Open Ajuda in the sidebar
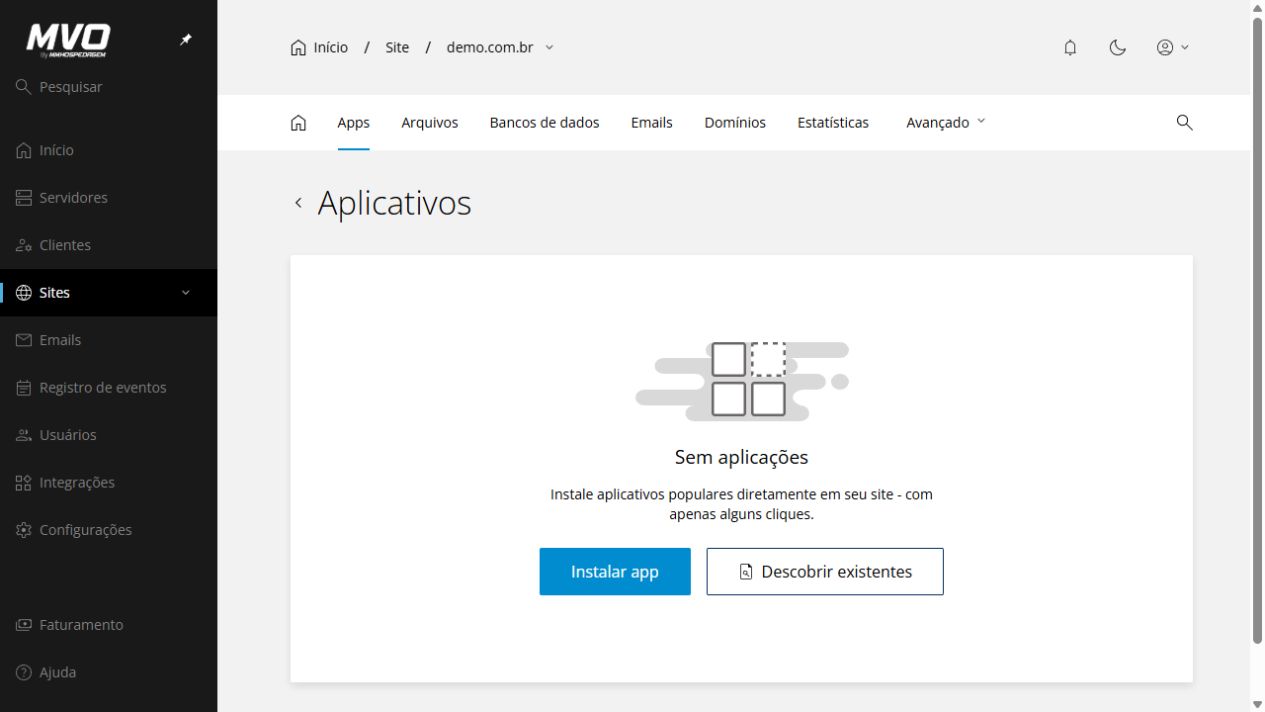Image resolution: width=1265 pixels, height=712 pixels. (108, 673)
